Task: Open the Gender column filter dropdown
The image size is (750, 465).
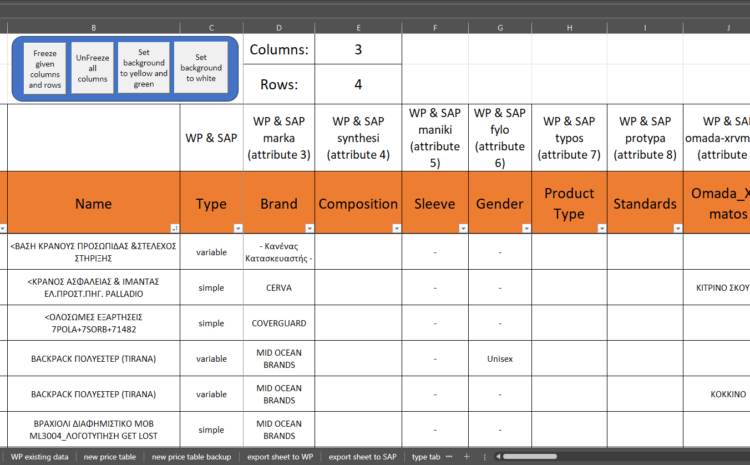Action: coord(526,229)
